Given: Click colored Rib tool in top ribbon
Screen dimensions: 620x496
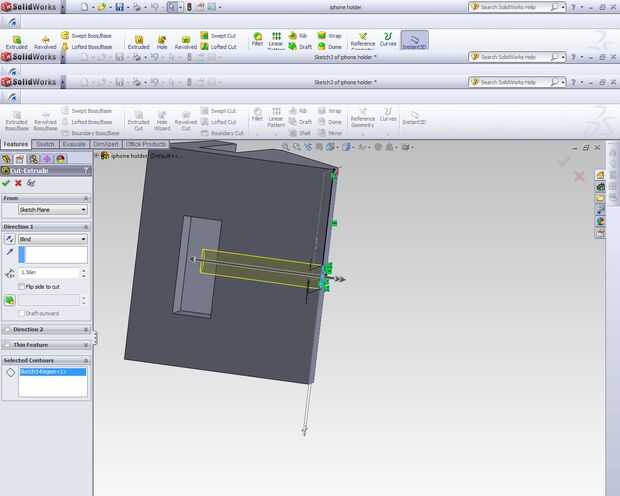Looking at the screenshot, I should point(298,36).
